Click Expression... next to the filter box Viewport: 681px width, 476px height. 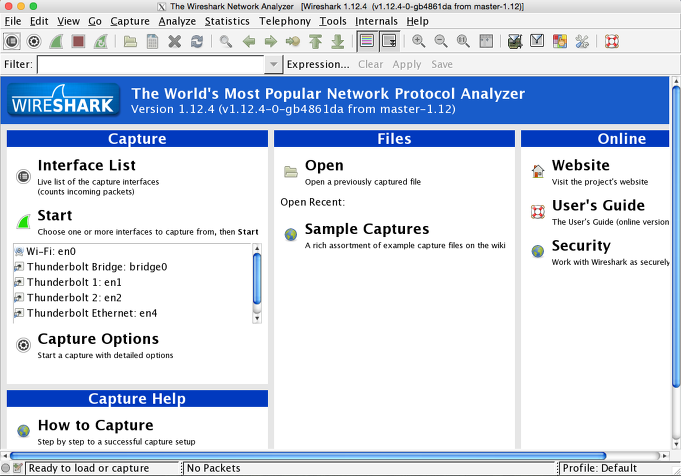click(x=318, y=64)
